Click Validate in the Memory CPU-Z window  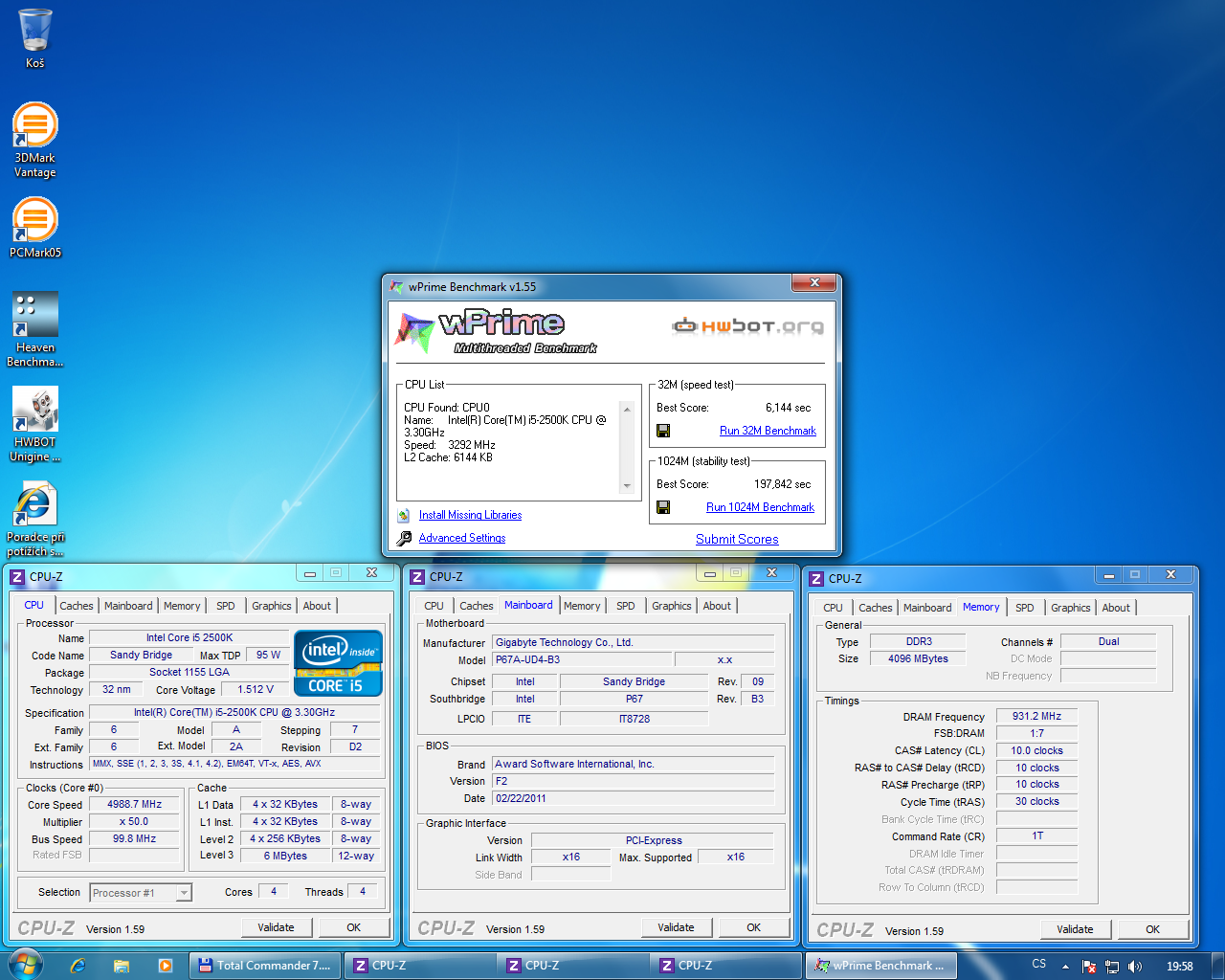click(x=1075, y=929)
